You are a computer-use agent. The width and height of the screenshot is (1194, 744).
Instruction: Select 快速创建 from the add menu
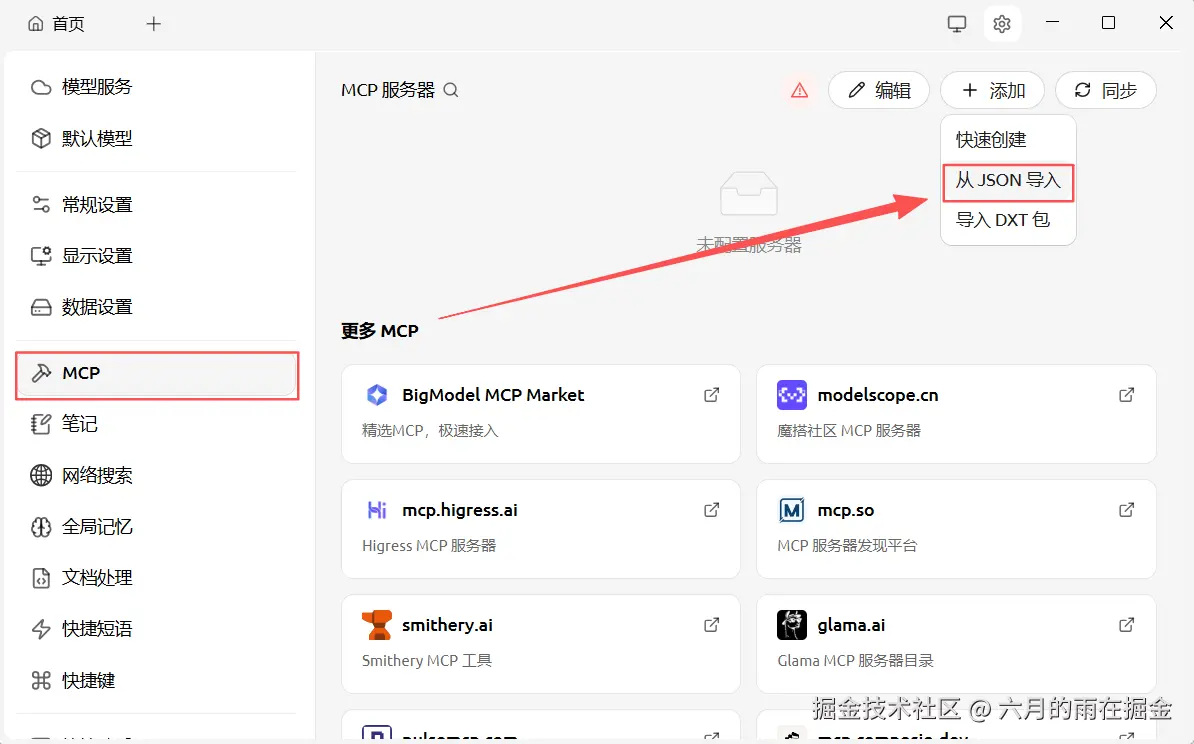(x=1008, y=140)
